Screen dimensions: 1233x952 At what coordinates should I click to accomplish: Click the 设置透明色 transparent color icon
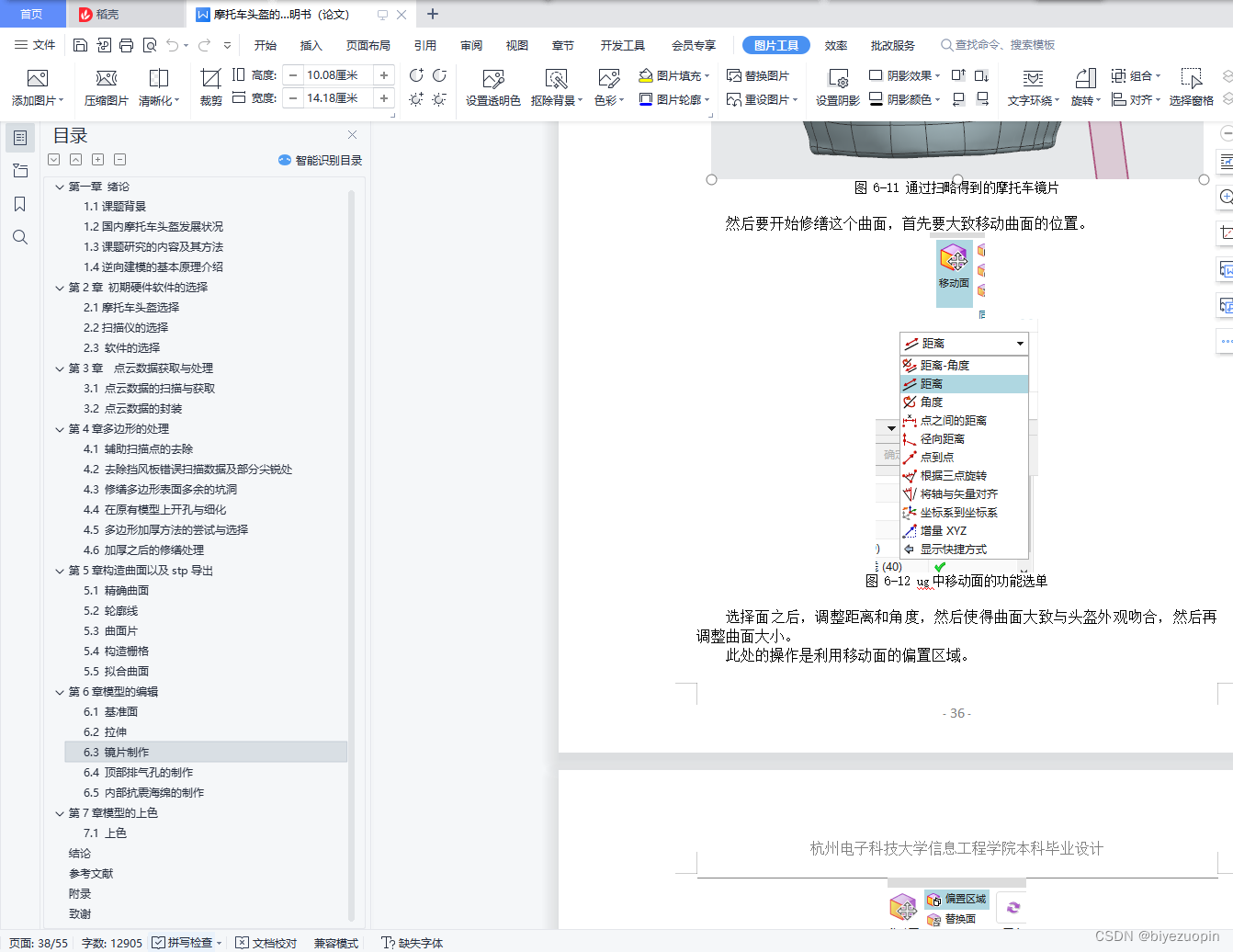click(x=493, y=79)
